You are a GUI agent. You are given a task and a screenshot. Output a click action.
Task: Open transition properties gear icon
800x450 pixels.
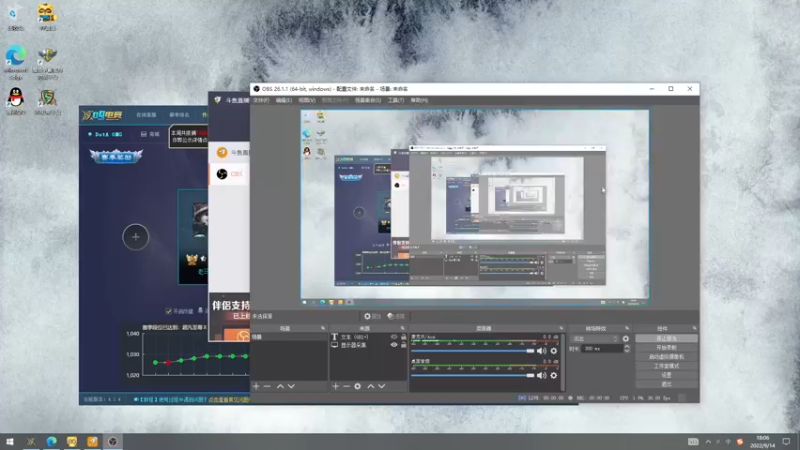click(626, 339)
